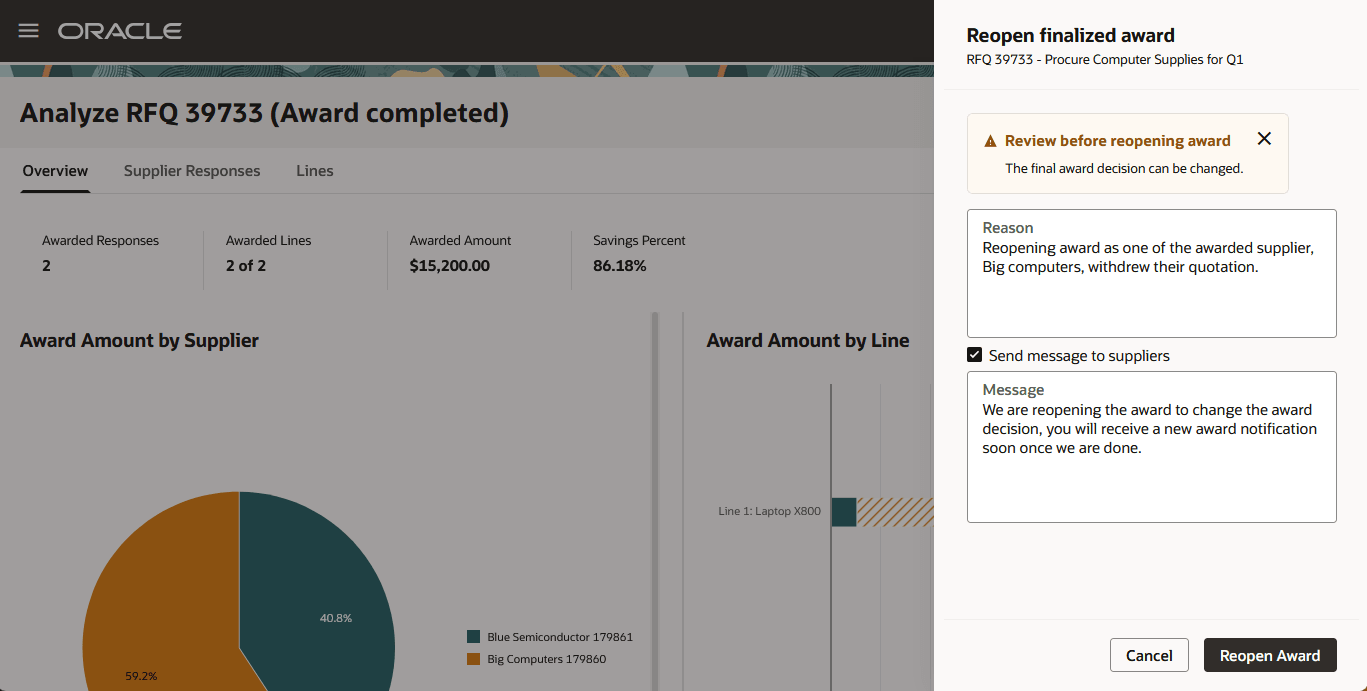
Task: Dismiss the review warning banner
Action: point(1264,139)
